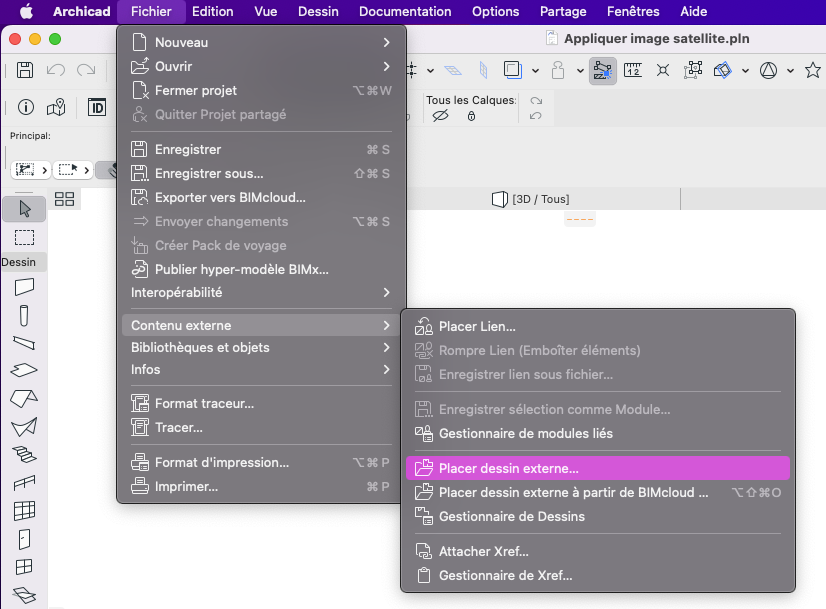Click Attacher Xref… entry
The height and width of the screenshot is (609, 826).
[598, 551]
